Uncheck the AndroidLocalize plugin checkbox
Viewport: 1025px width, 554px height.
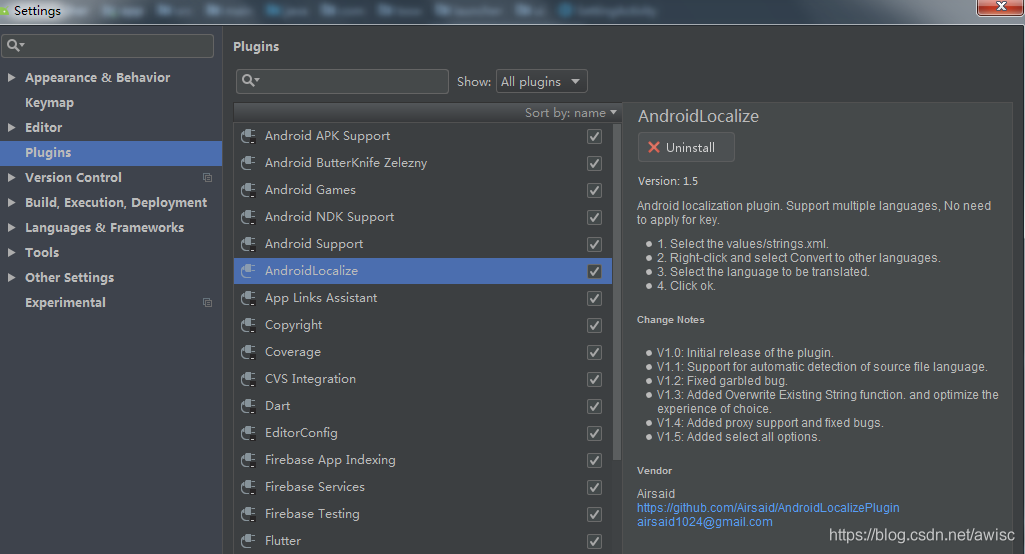click(594, 271)
